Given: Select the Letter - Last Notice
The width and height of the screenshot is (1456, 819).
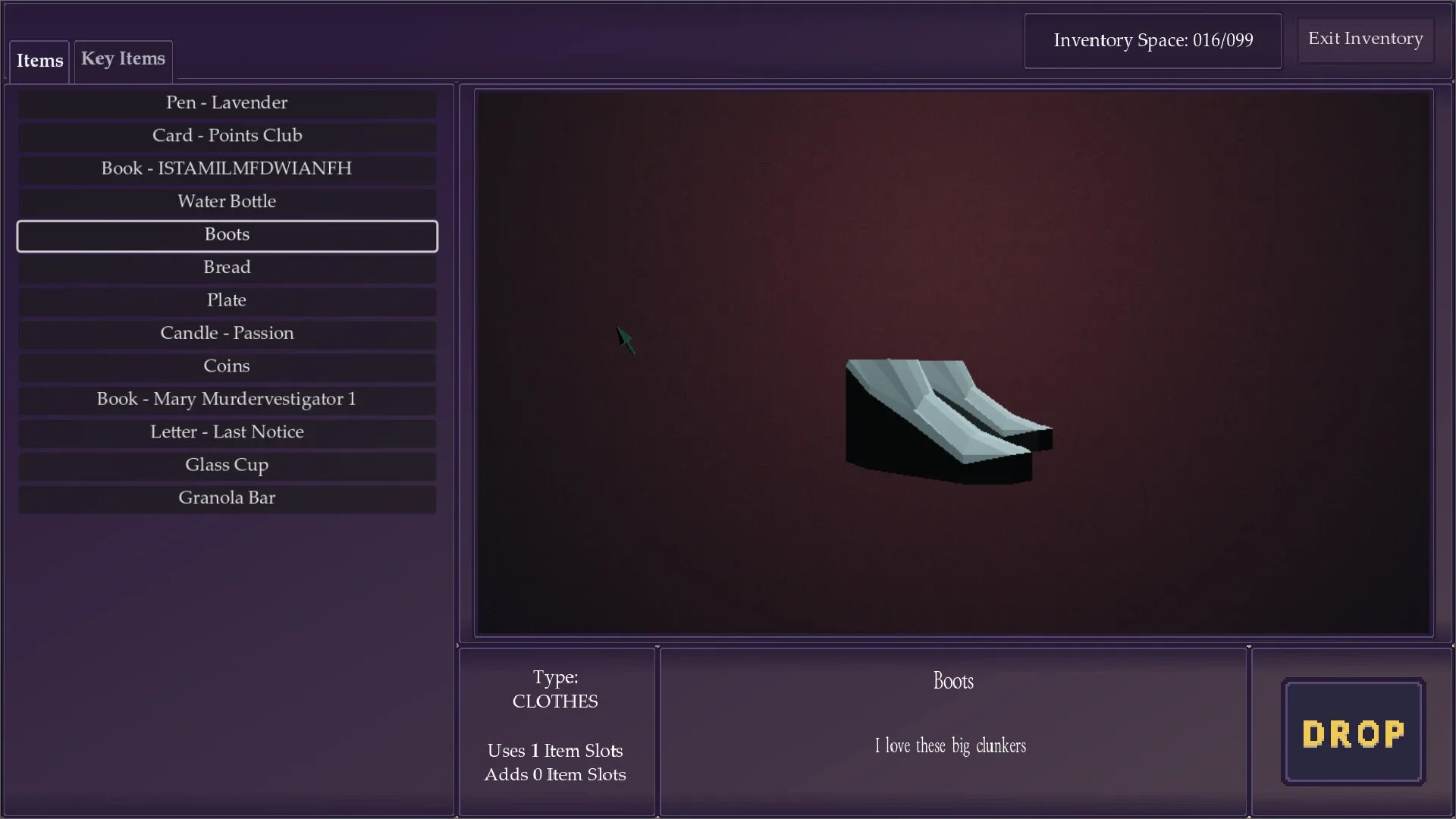Looking at the screenshot, I should point(227,431).
